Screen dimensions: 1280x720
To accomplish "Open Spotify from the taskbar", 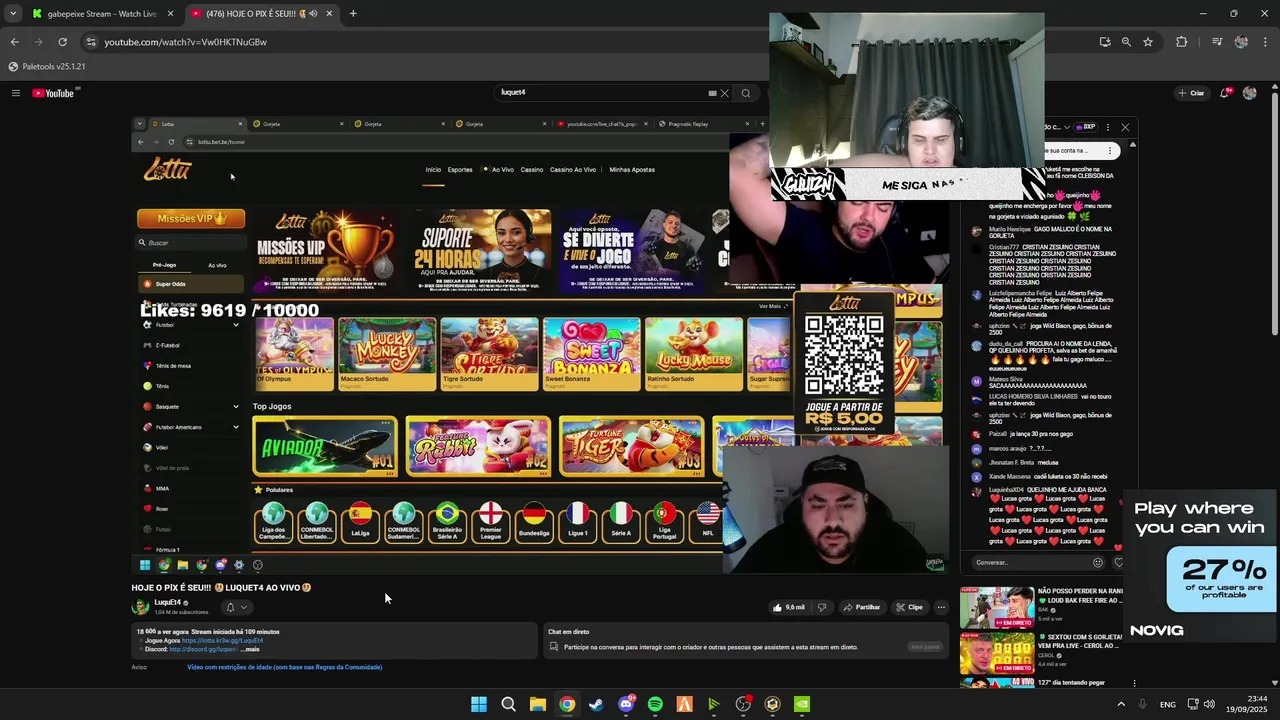I will 655,704.
